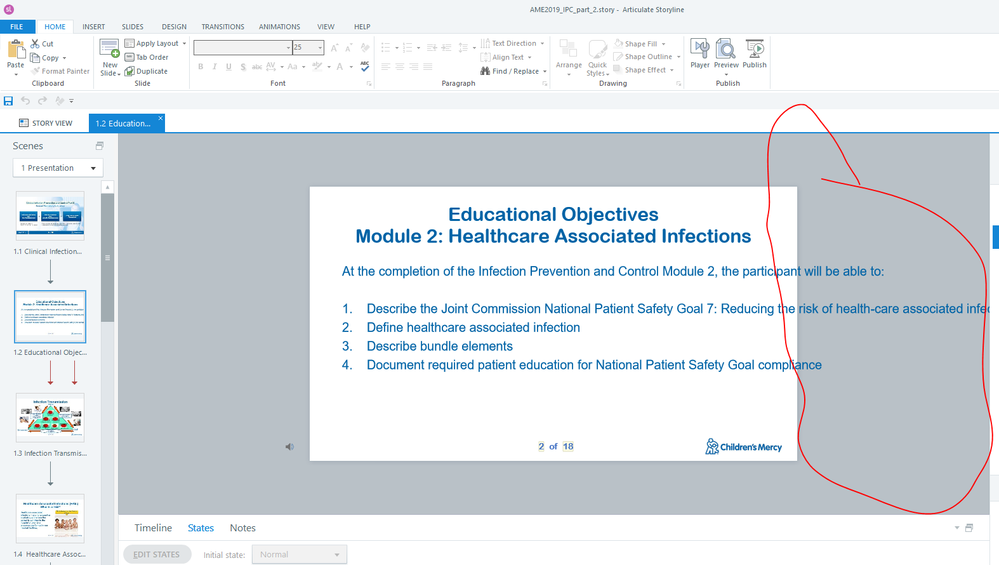Expand the scene selector '1 Presentation' dropdown
Screen dimensions: 999x565
tap(59, 168)
